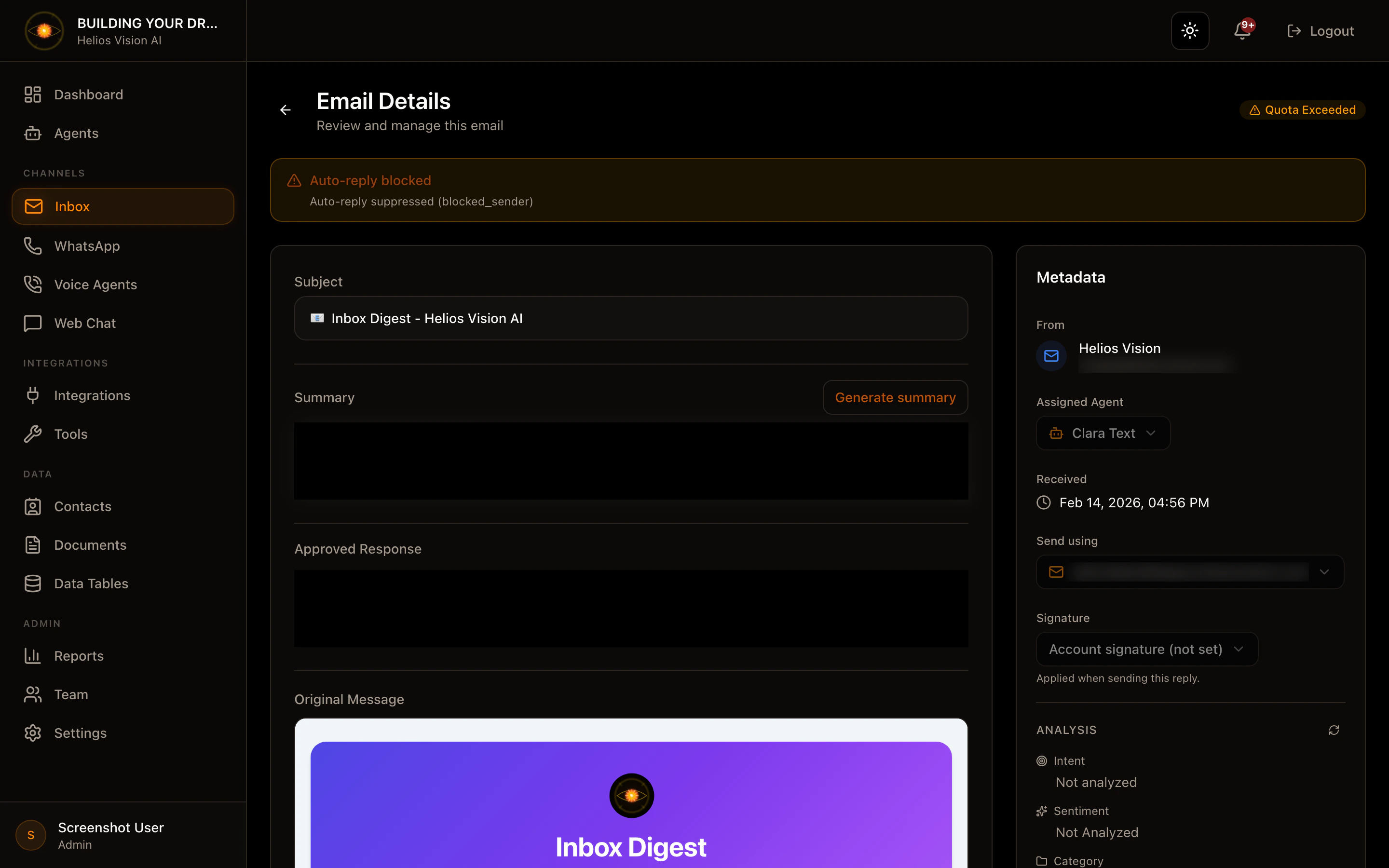The height and width of the screenshot is (868, 1389).
Task: Open the Settings menu item
Action: (81, 732)
